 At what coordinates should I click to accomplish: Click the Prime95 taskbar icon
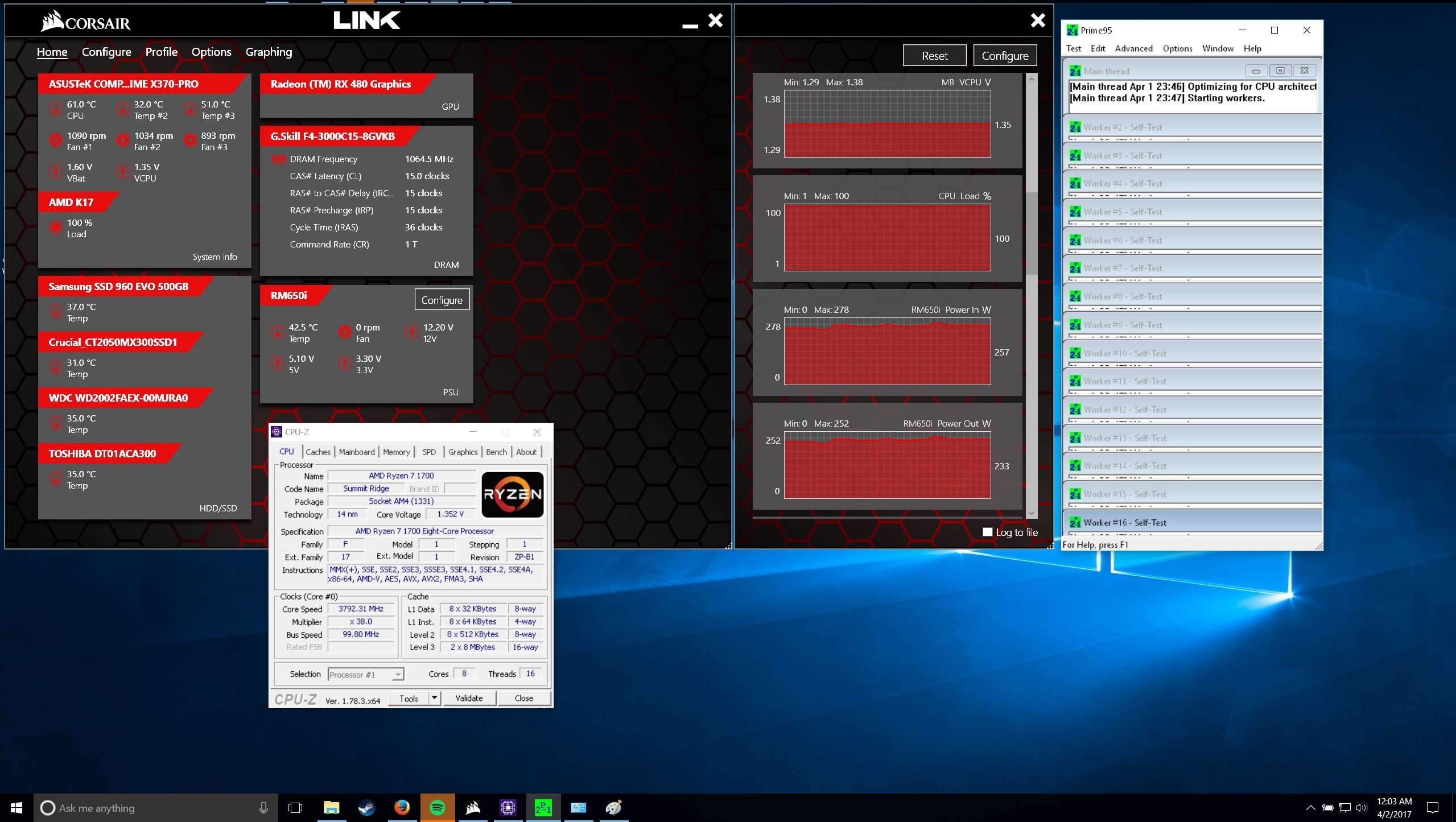[543, 808]
